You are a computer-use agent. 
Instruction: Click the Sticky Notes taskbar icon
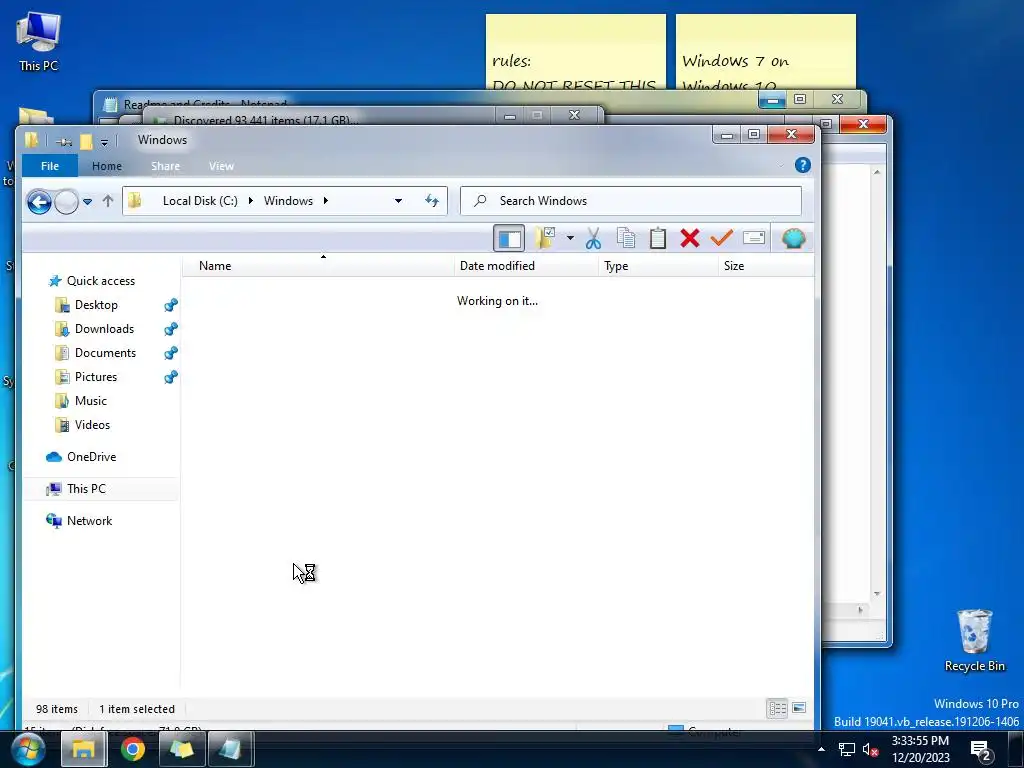[x=181, y=749]
